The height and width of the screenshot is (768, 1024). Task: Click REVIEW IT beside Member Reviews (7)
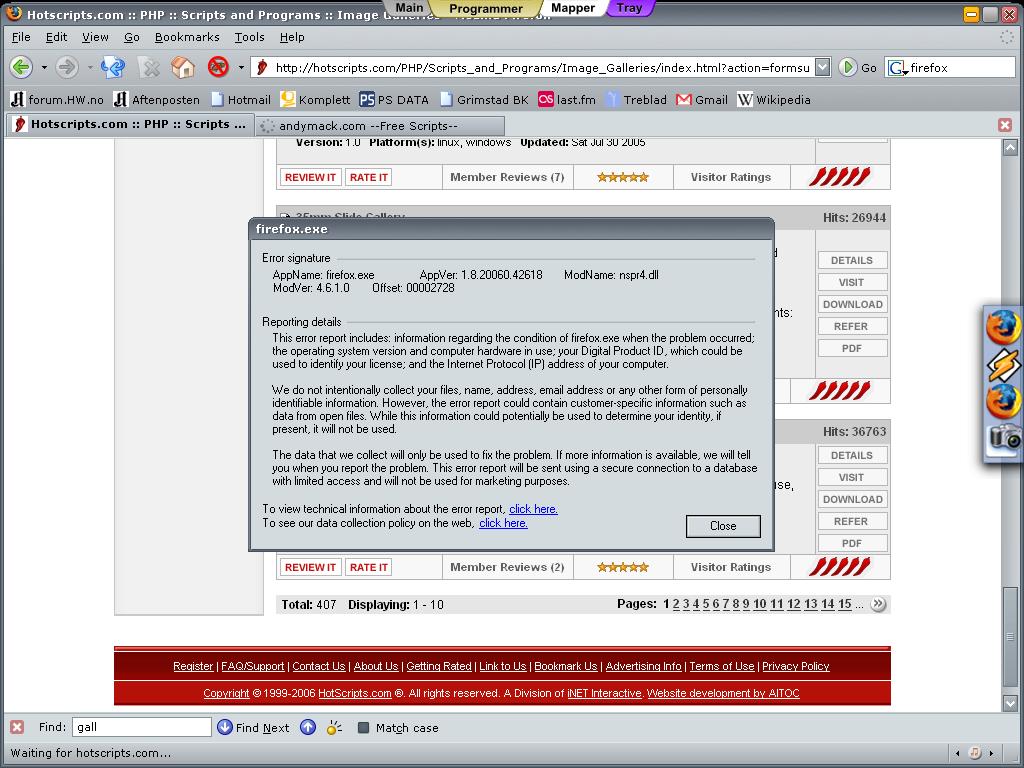[310, 177]
